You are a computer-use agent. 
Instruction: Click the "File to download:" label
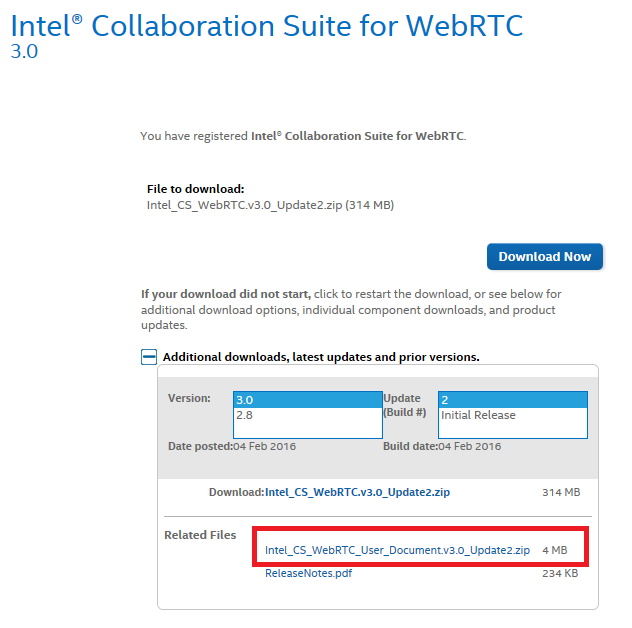coord(195,189)
